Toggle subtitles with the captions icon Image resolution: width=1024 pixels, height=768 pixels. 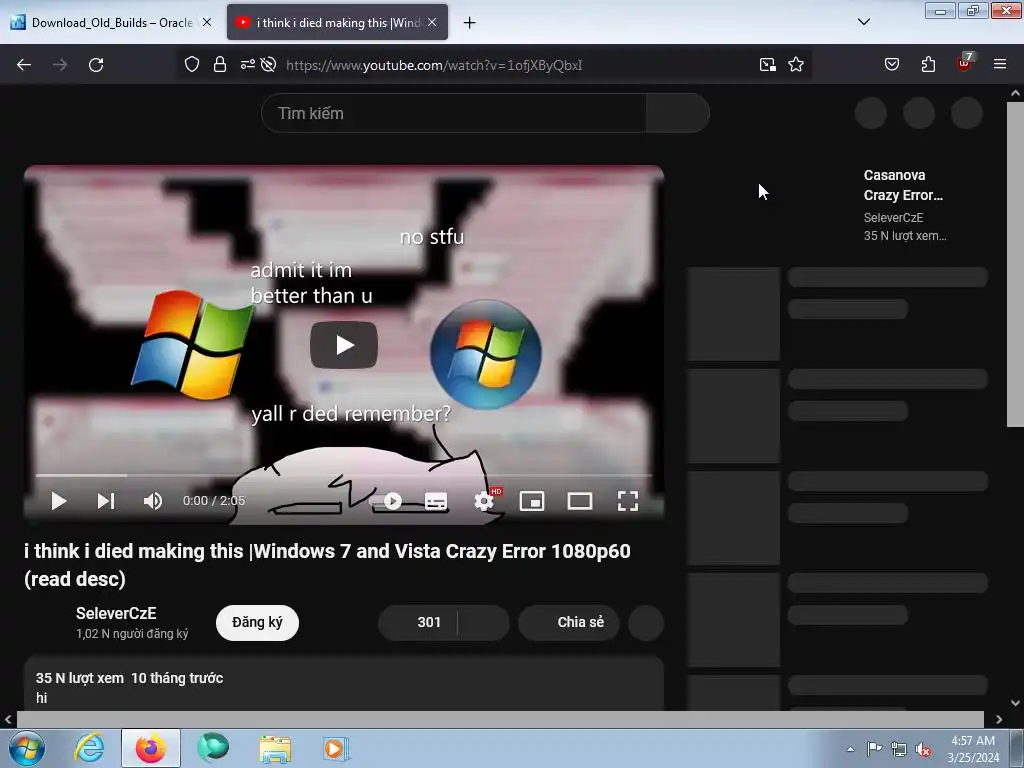click(x=436, y=501)
